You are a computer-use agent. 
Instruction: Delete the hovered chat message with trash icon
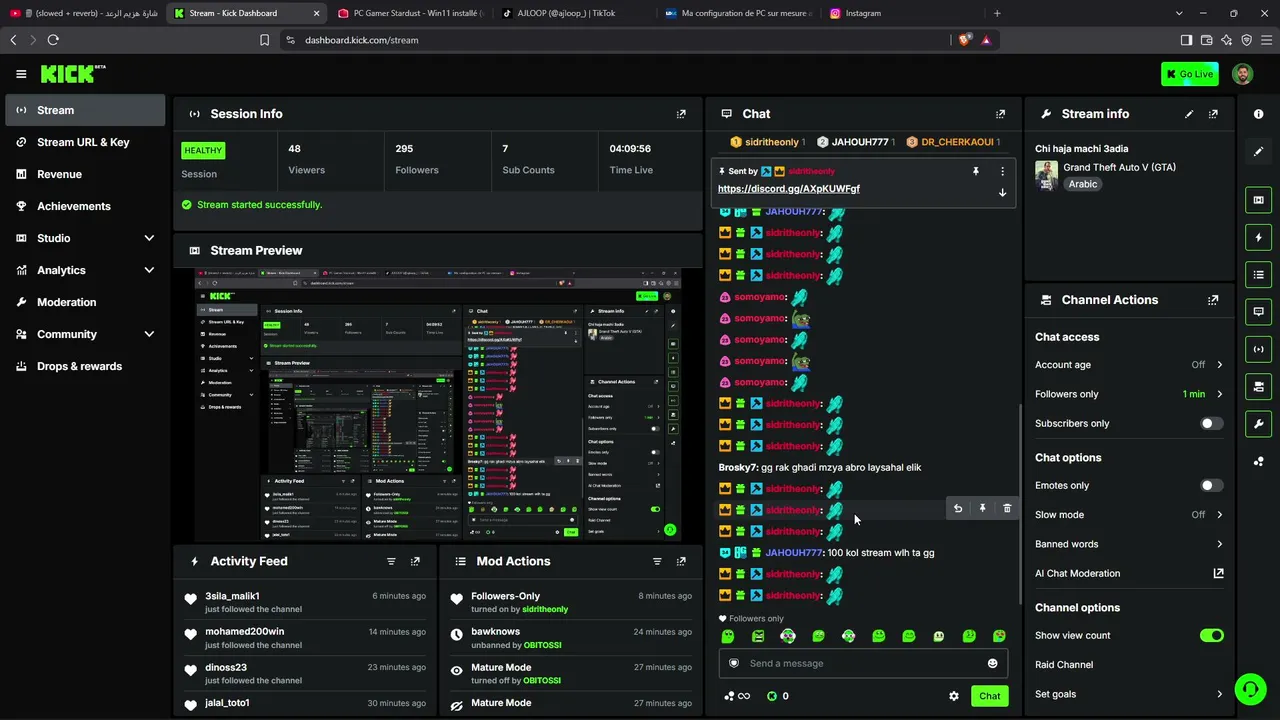coord(1007,509)
